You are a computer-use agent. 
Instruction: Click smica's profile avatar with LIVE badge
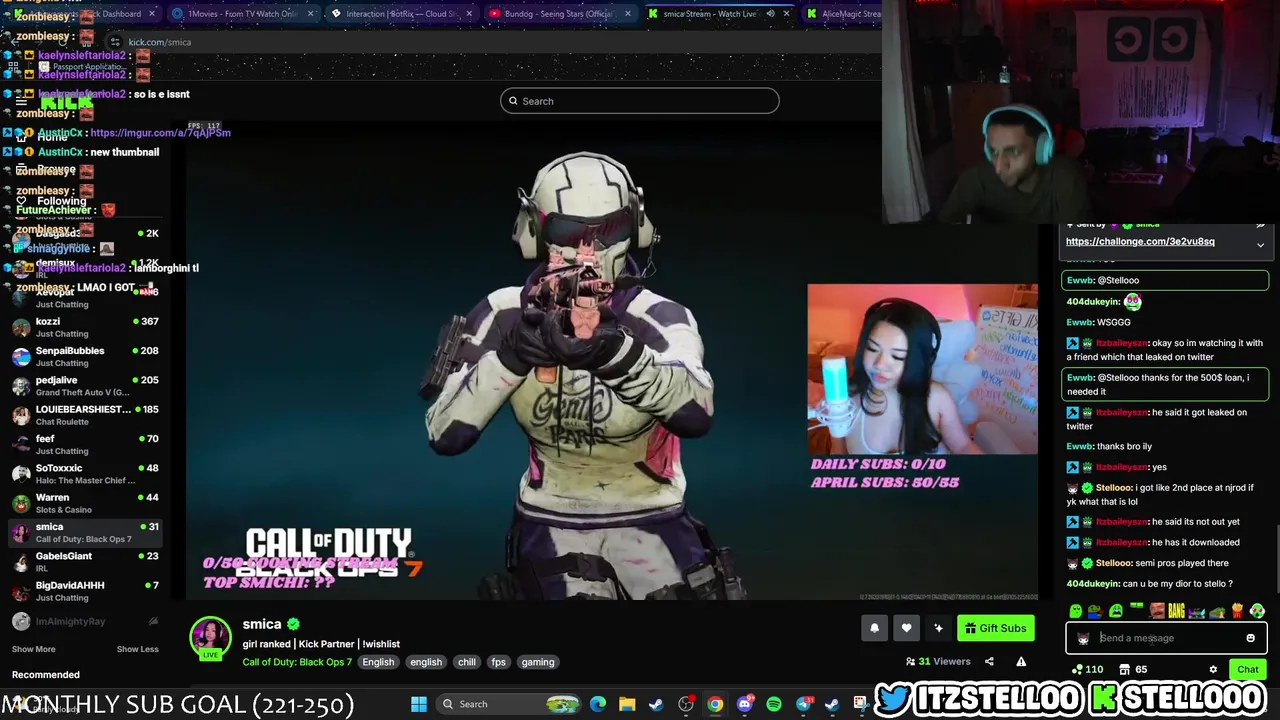click(x=210, y=638)
